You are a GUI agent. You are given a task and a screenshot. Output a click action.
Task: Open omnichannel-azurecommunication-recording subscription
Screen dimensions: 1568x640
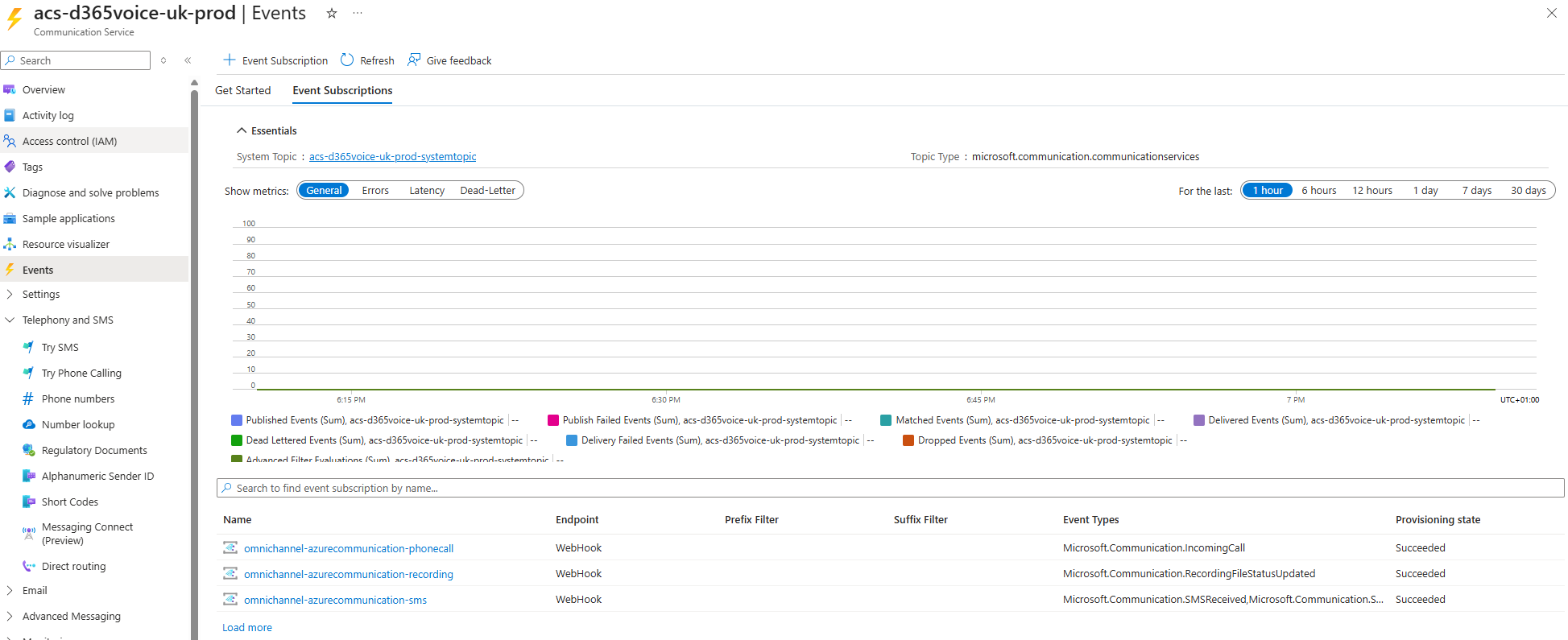click(349, 574)
